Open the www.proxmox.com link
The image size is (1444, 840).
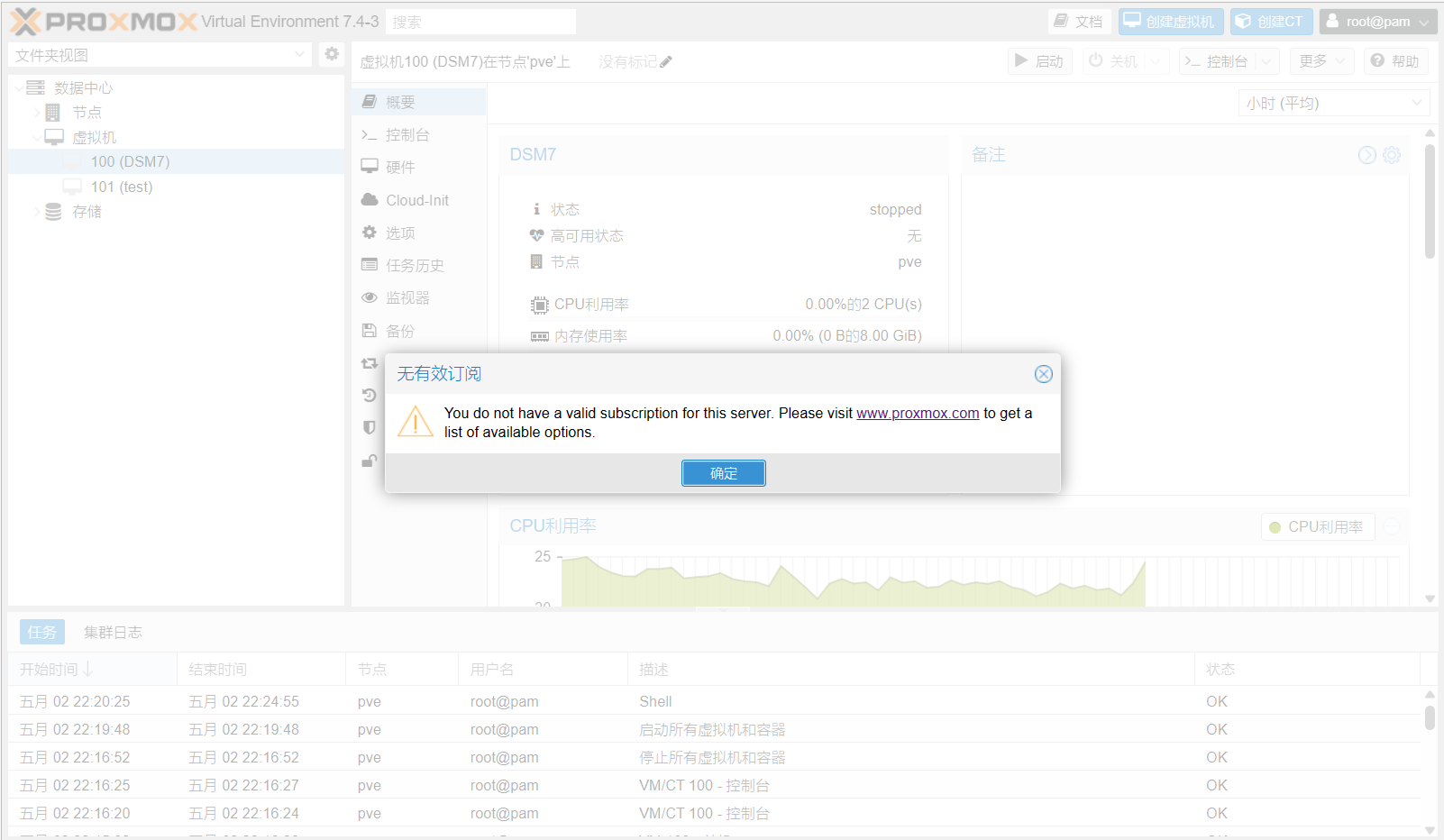pyautogui.click(x=917, y=413)
